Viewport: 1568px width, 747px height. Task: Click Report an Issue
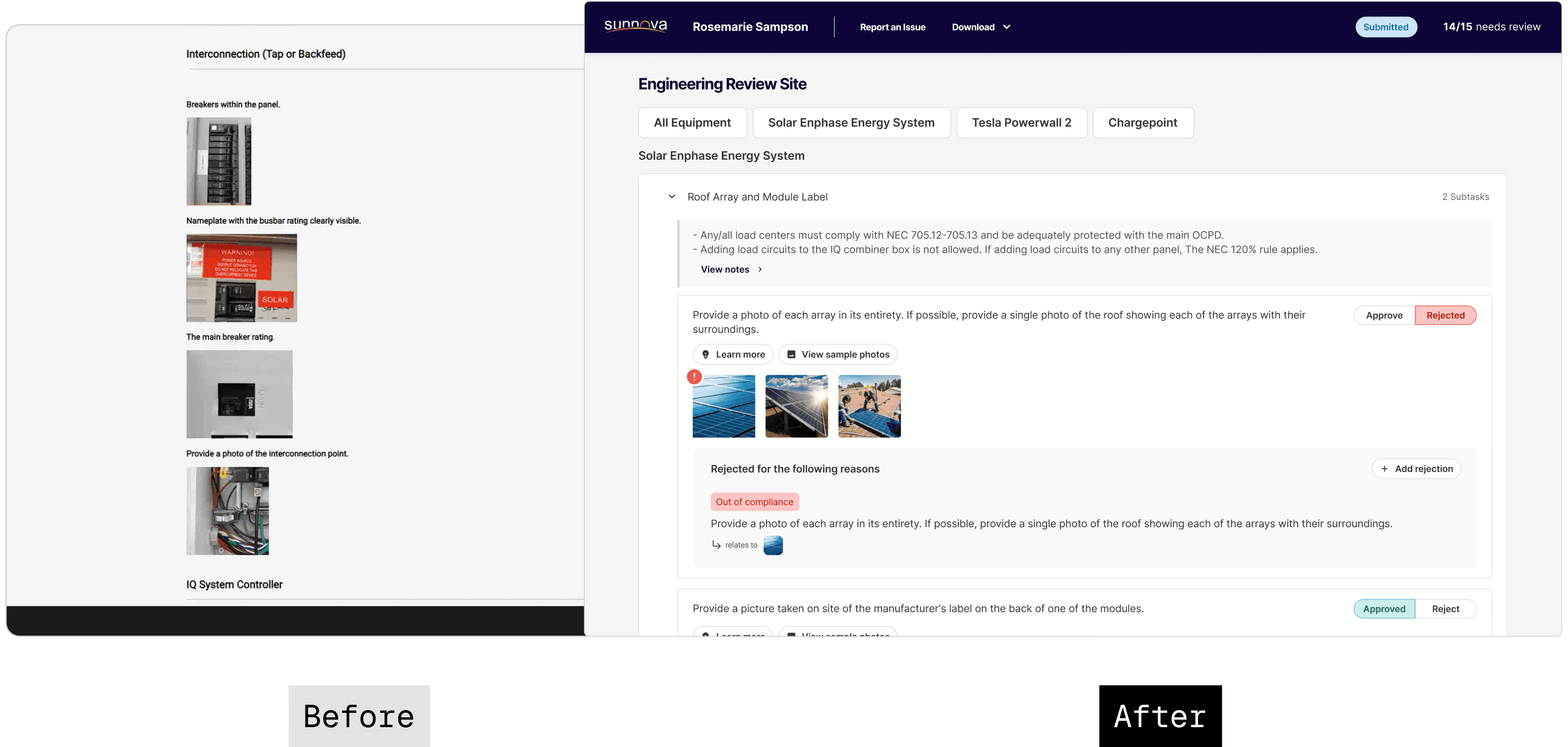(892, 27)
